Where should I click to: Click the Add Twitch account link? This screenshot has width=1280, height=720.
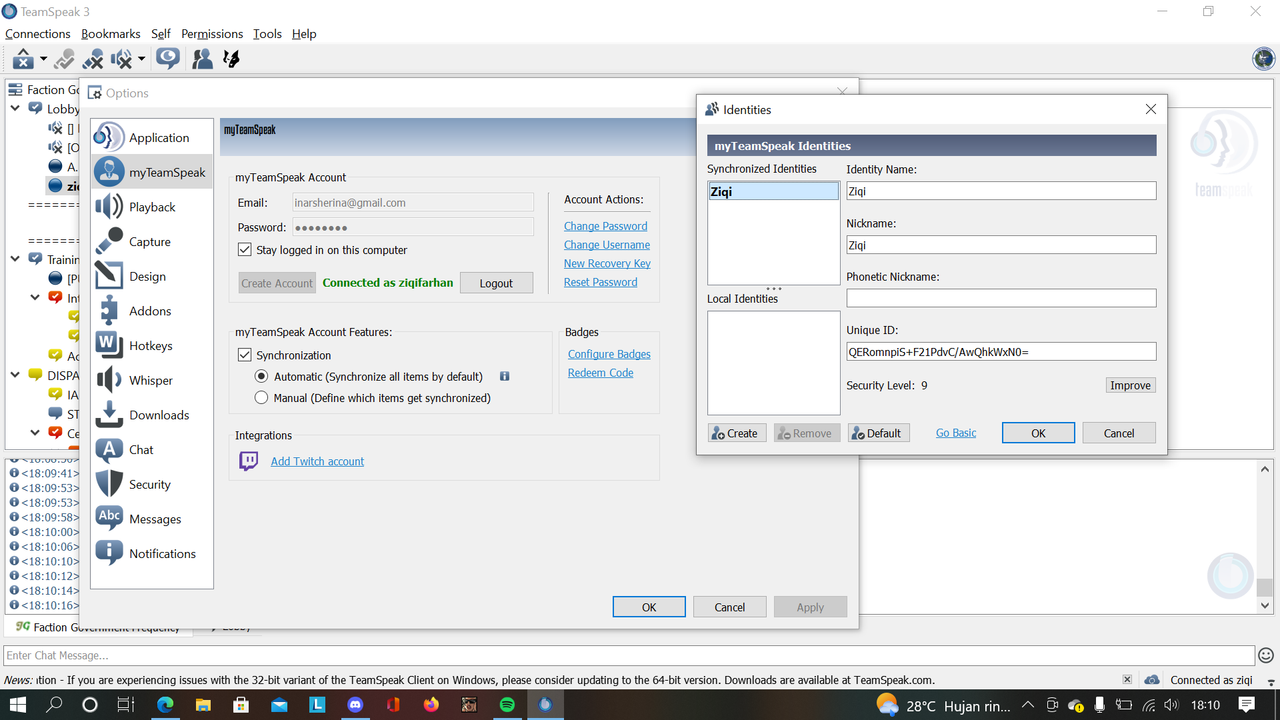pos(317,461)
